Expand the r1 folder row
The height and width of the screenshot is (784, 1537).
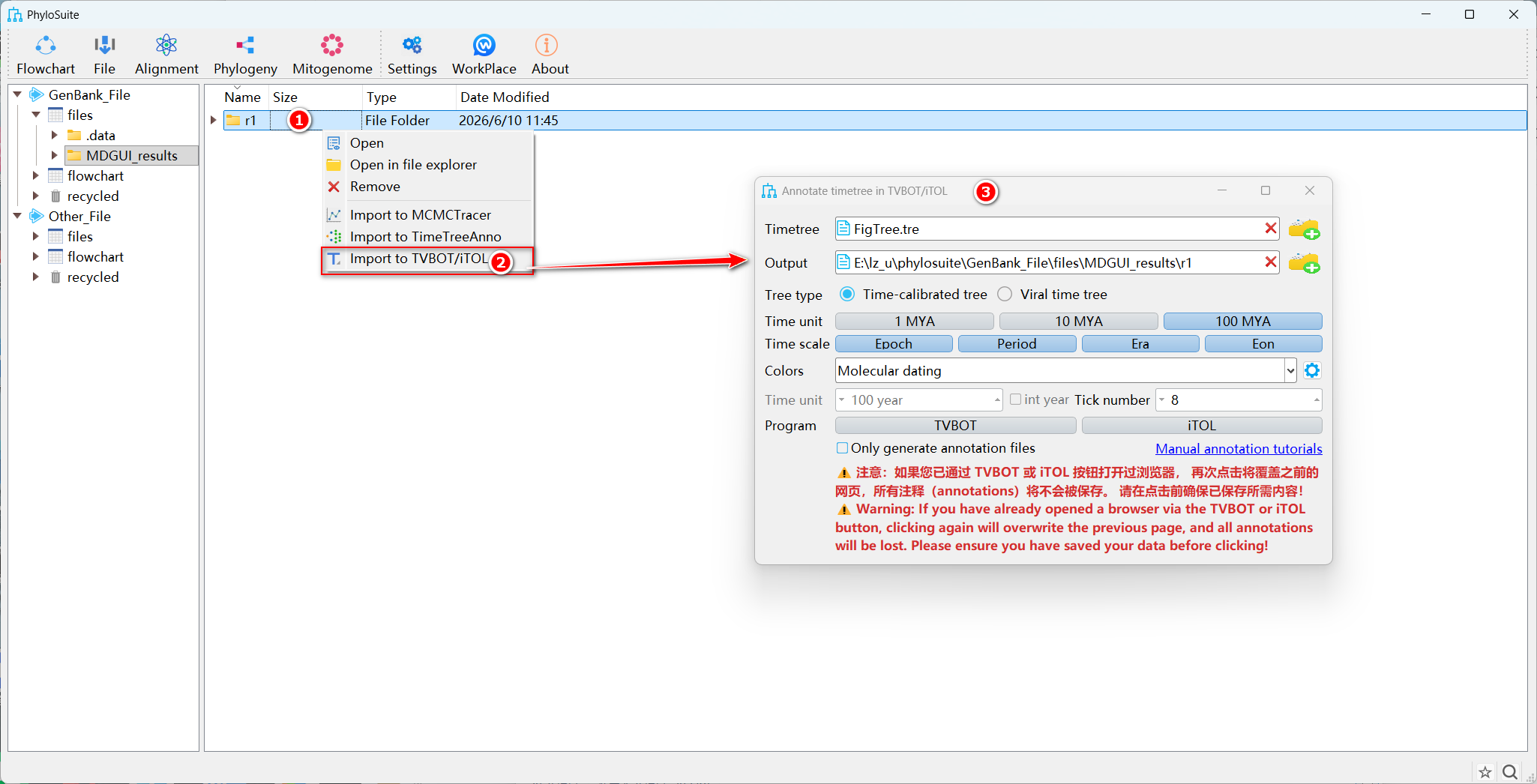214,120
